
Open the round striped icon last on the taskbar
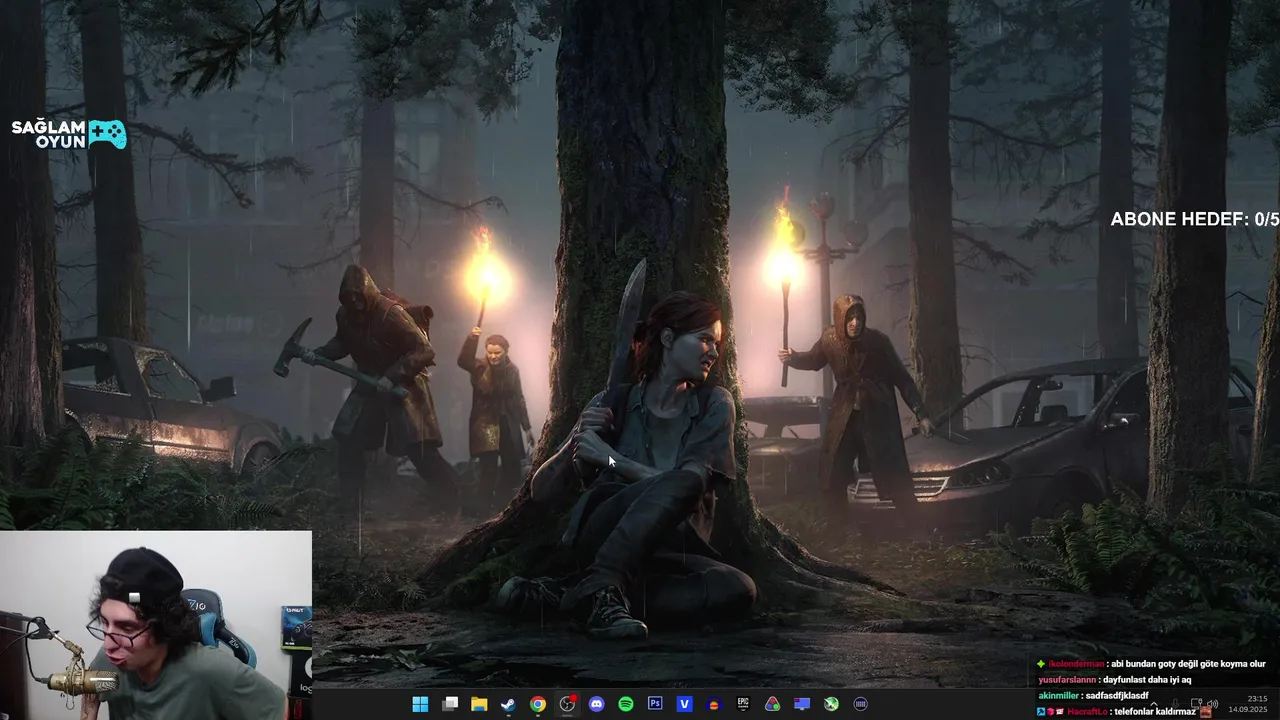[x=861, y=704]
